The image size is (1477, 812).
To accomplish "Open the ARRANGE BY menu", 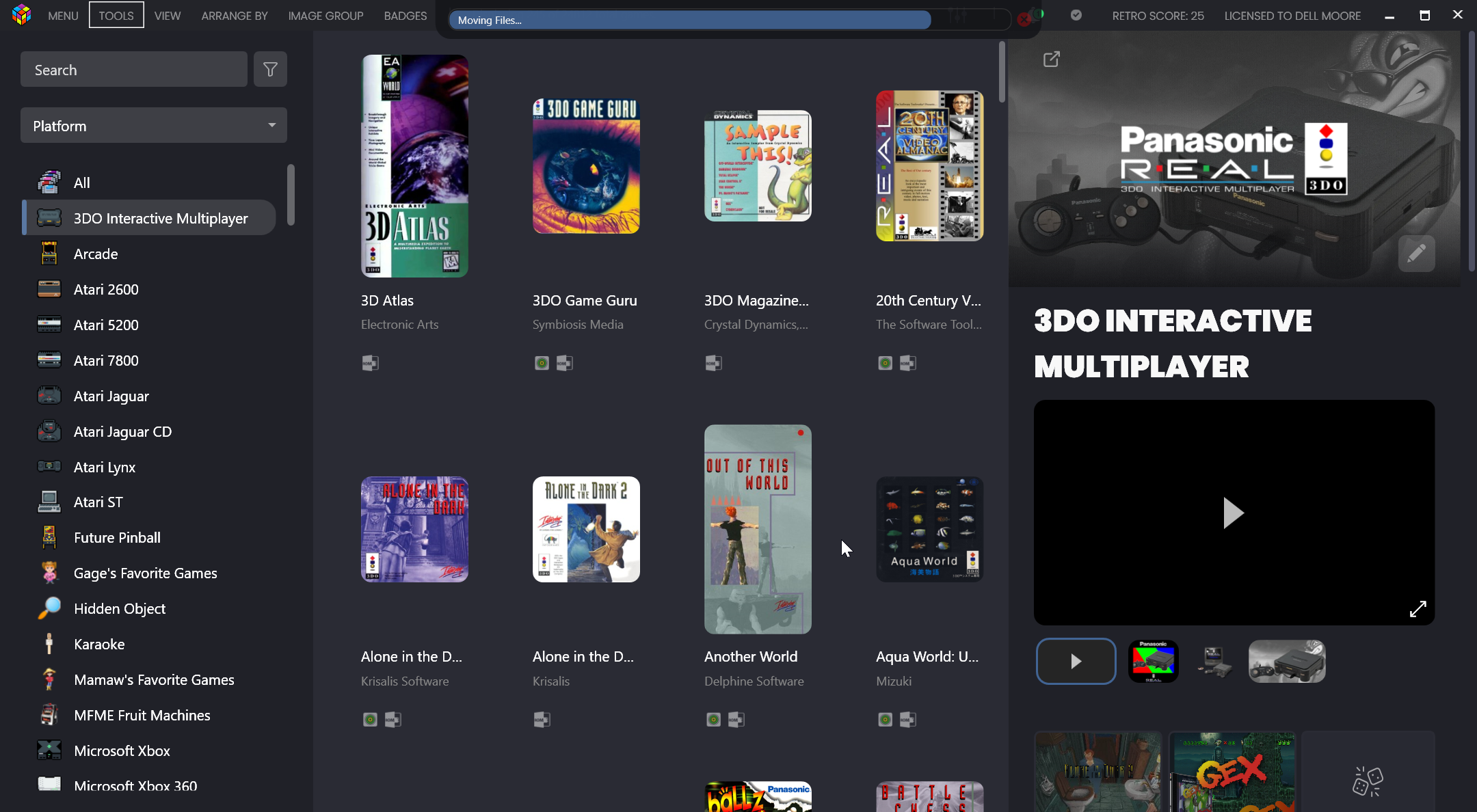I will click(235, 15).
